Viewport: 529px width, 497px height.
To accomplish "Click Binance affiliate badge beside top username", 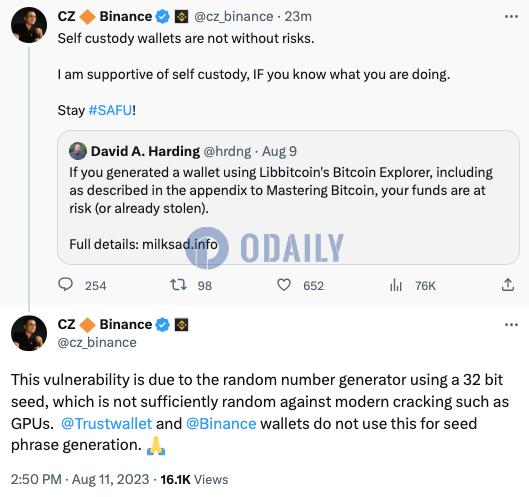I will [x=182, y=17].
